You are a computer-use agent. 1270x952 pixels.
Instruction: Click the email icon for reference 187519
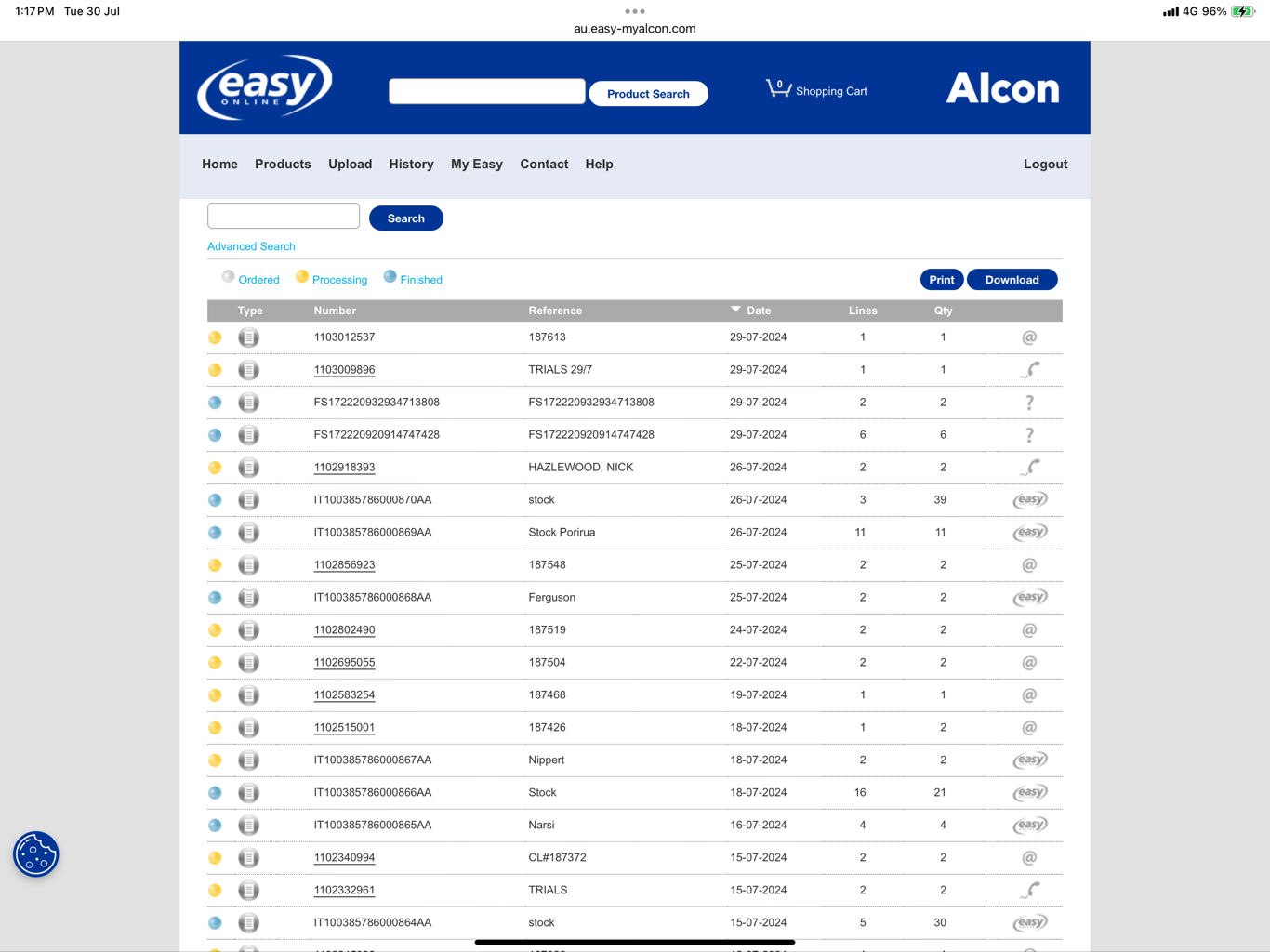click(1029, 630)
